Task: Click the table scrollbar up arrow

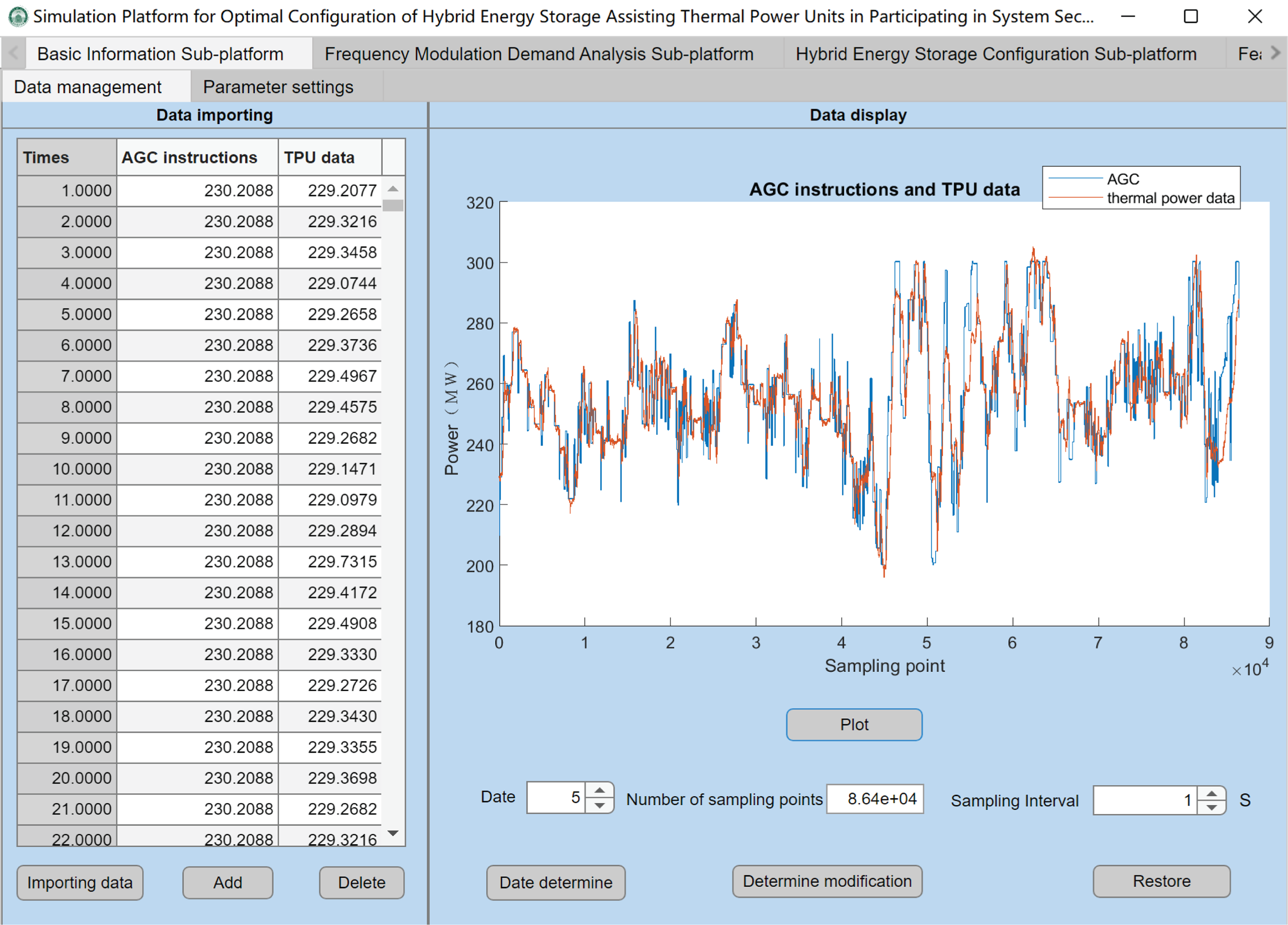Action: 393,189
